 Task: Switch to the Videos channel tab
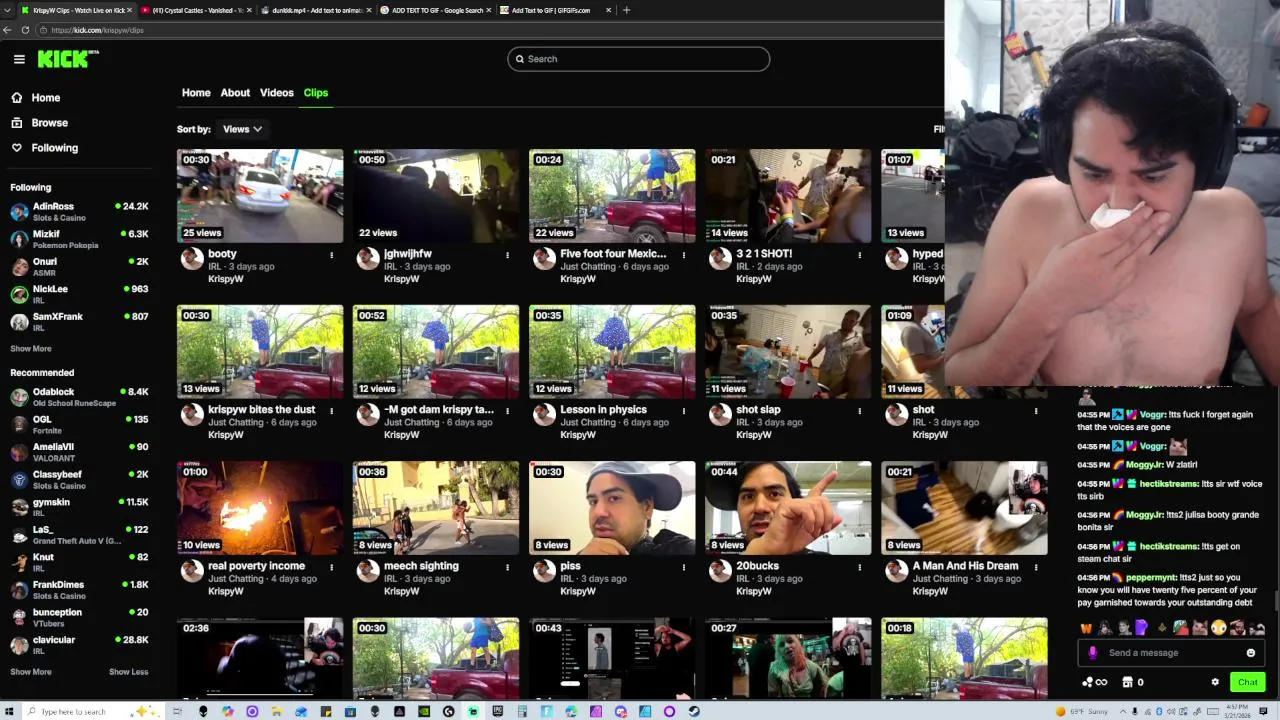[277, 93]
